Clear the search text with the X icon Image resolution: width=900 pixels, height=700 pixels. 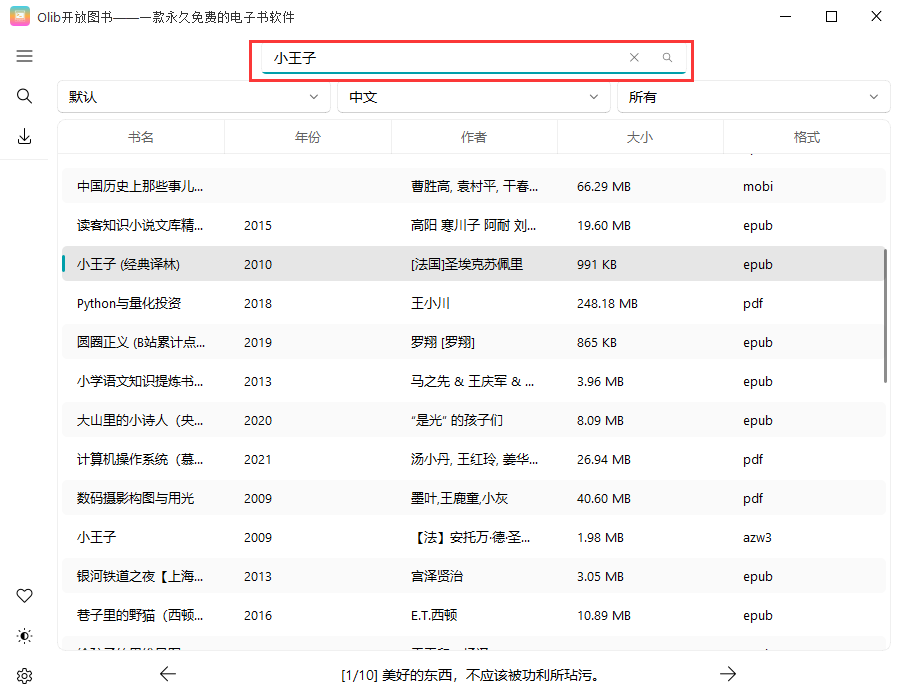coord(634,58)
